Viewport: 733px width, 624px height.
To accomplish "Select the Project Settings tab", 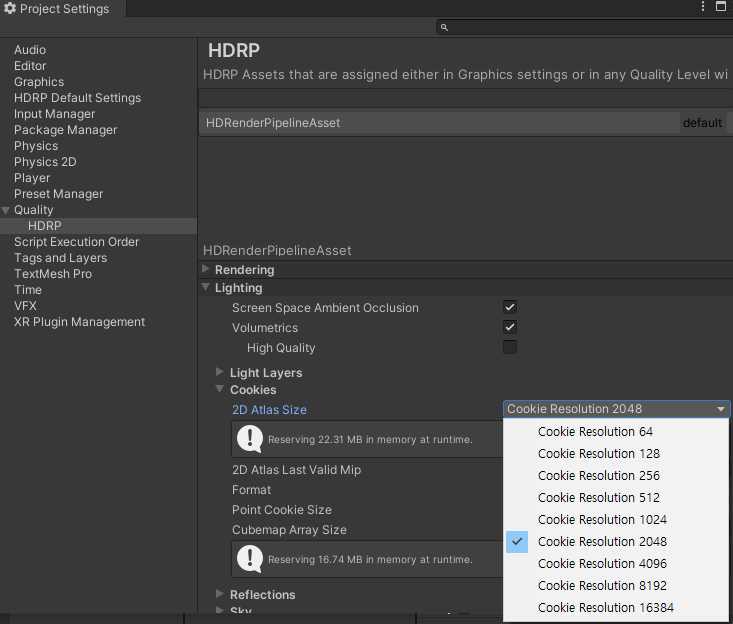I will 63,8.
